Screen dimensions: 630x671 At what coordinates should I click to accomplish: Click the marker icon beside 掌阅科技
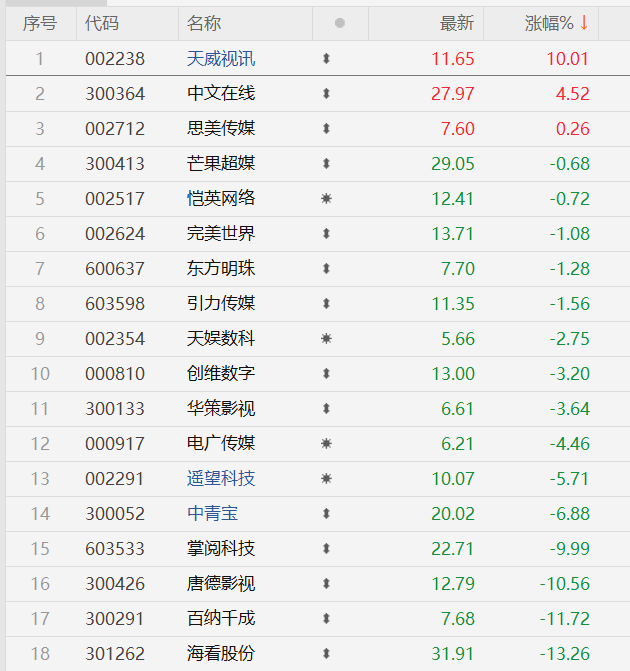point(326,549)
